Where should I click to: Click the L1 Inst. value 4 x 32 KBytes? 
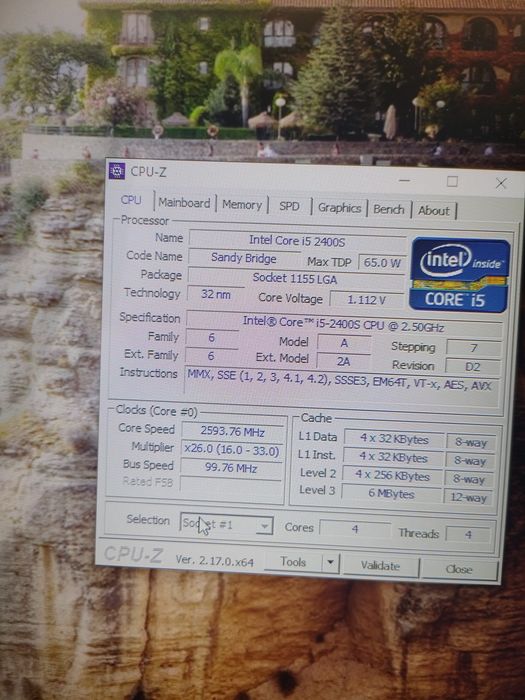[393, 457]
